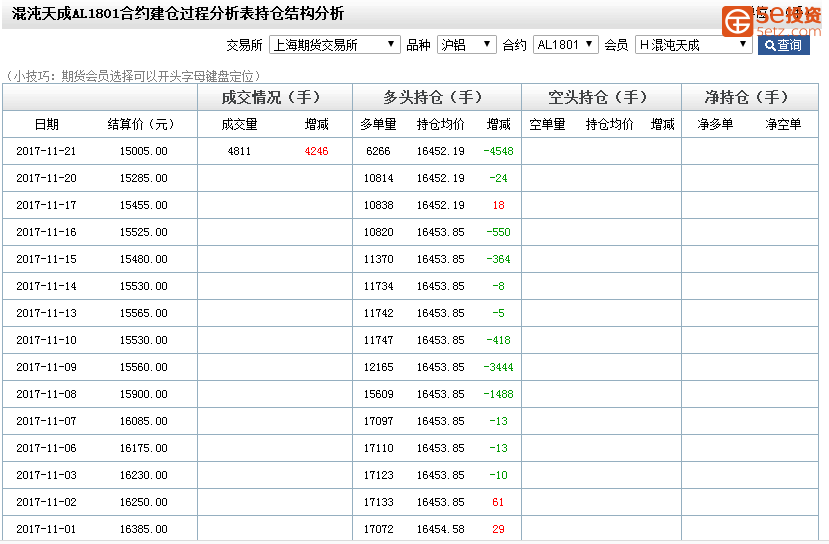Select the date cell 2017-11-09

click(x=47, y=367)
